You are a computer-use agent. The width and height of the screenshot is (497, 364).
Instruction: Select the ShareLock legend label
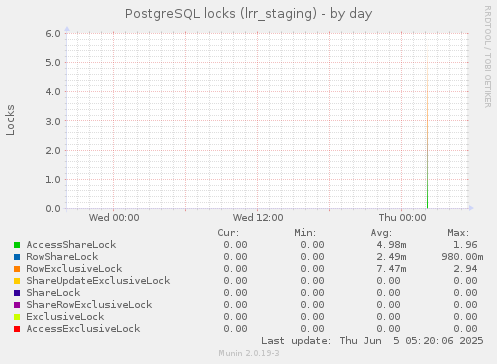(x=53, y=293)
